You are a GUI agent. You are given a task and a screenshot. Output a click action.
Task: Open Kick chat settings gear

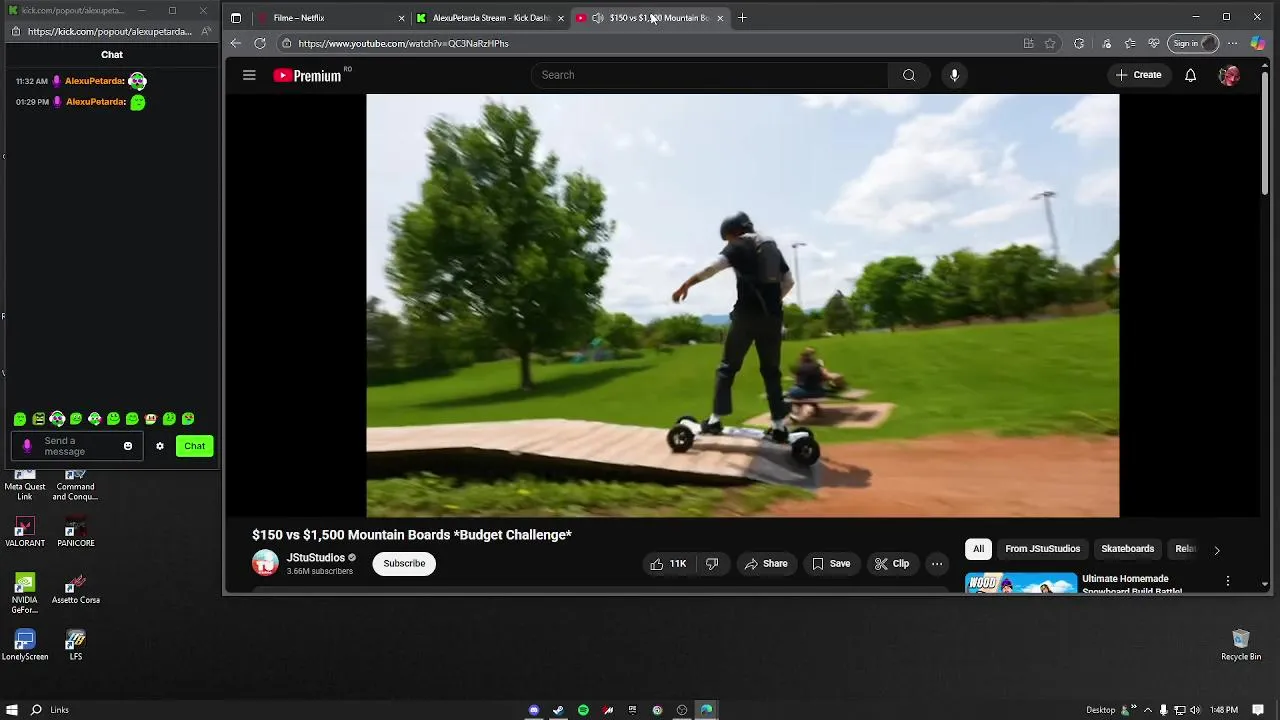[x=160, y=446]
